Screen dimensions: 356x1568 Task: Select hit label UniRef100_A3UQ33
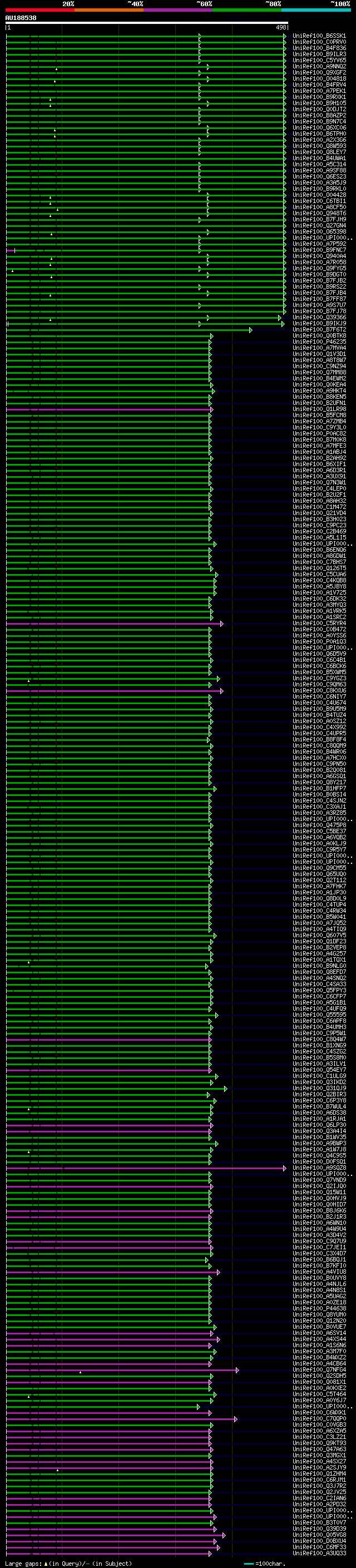tap(319, 1553)
